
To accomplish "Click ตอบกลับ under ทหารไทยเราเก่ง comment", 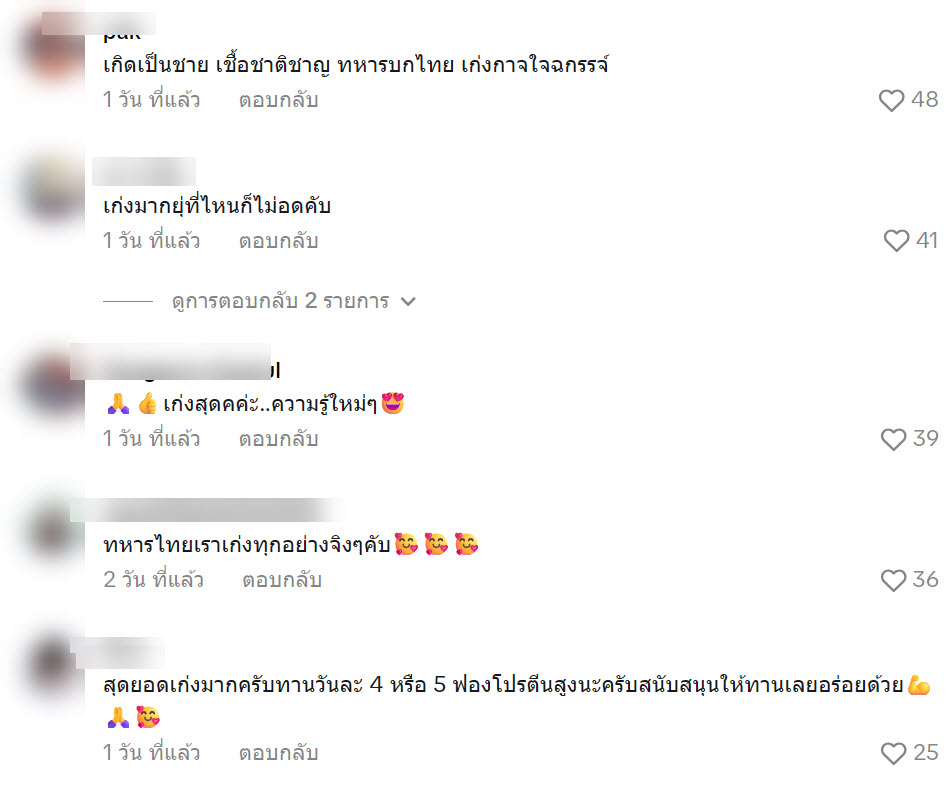I will coord(282,580).
